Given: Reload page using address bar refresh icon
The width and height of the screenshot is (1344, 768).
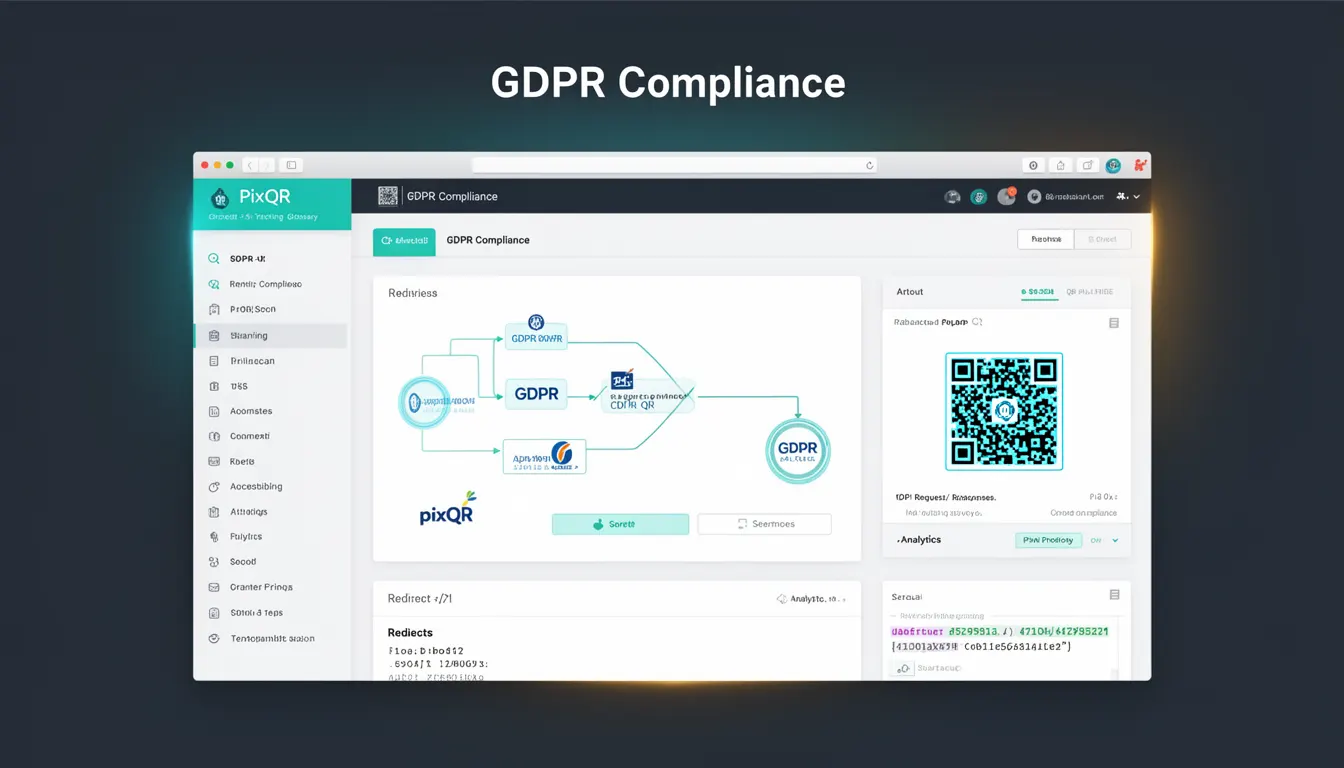Looking at the screenshot, I should coord(869,165).
